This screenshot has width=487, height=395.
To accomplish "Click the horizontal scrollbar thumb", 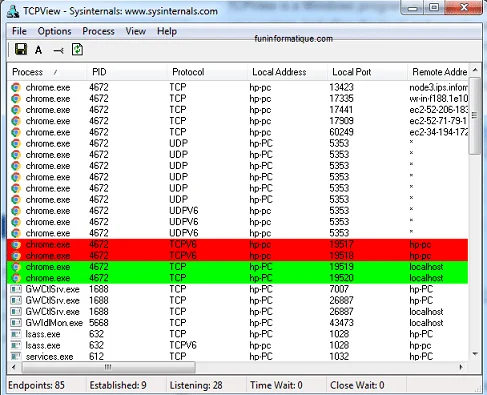I will 109,367.
